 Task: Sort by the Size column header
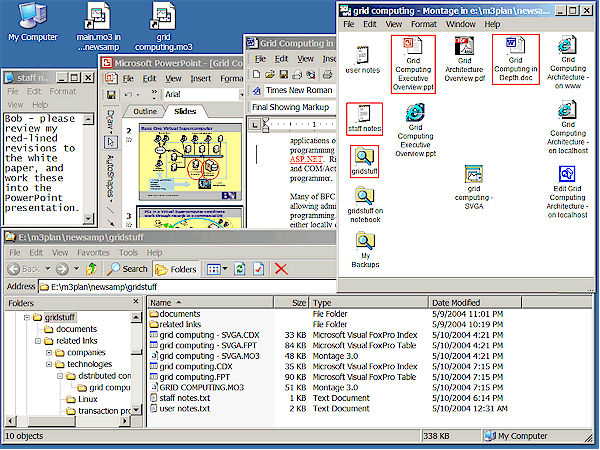[x=292, y=303]
